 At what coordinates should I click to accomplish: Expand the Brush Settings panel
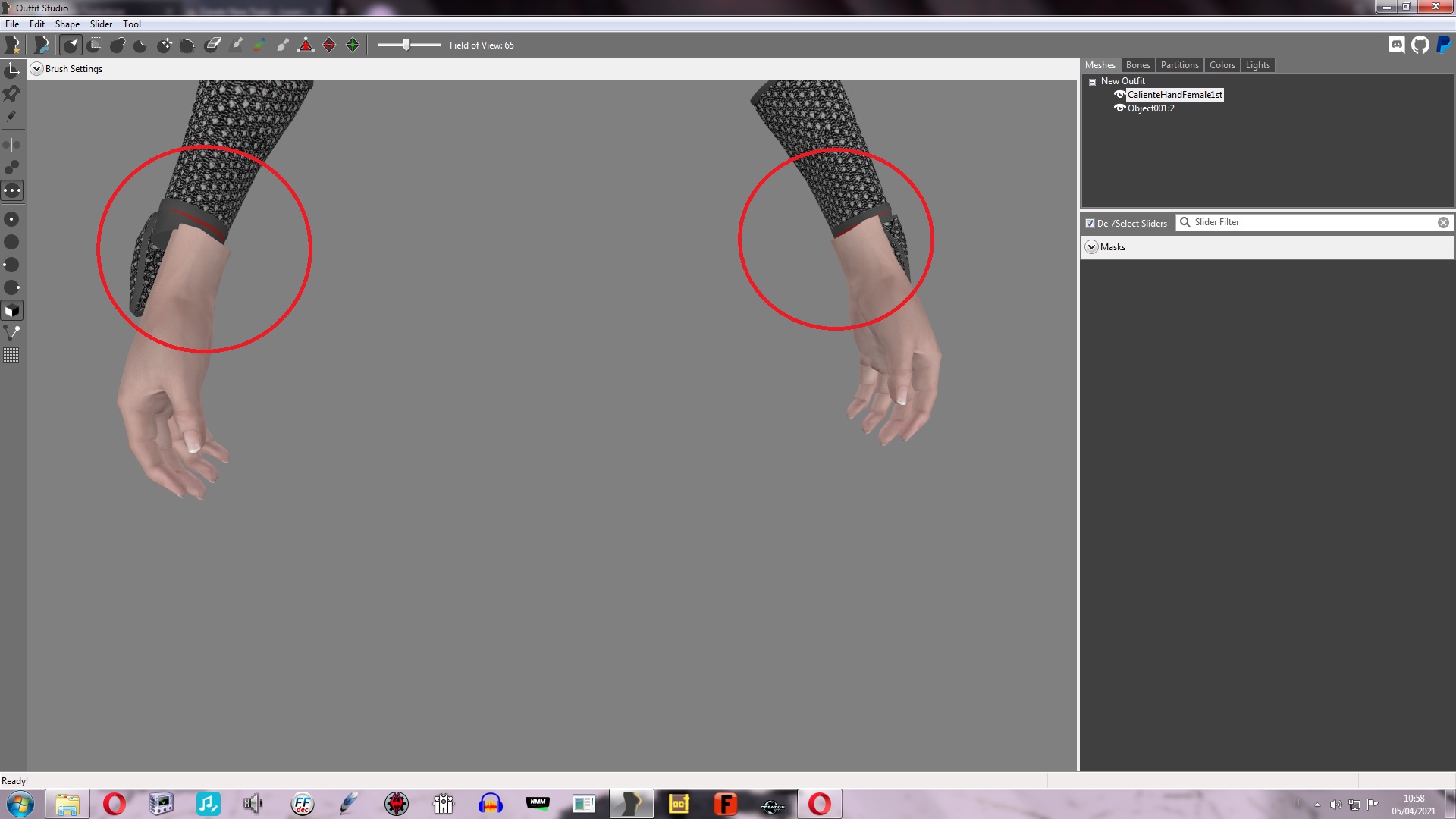pos(36,69)
